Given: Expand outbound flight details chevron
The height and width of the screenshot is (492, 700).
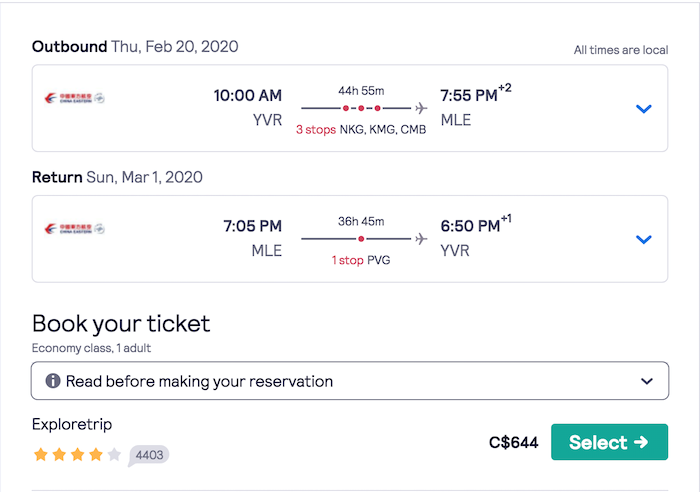Looking at the screenshot, I should [x=643, y=108].
